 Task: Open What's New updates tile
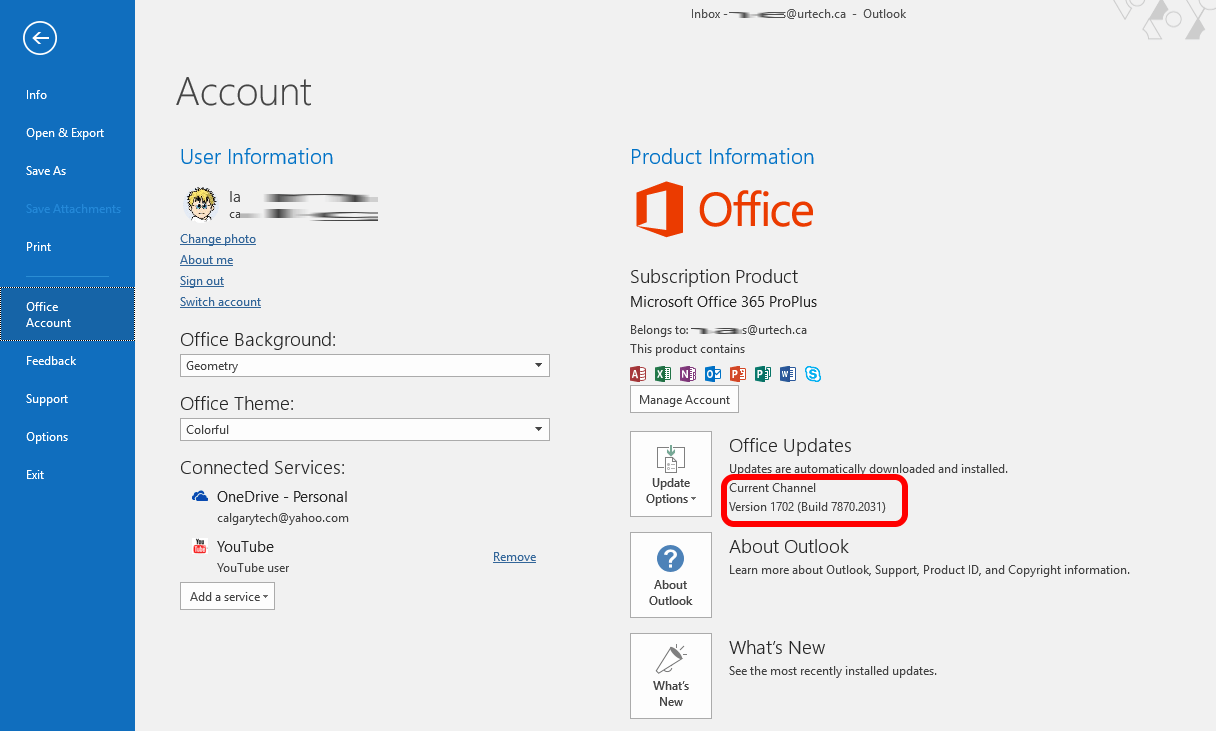point(670,676)
